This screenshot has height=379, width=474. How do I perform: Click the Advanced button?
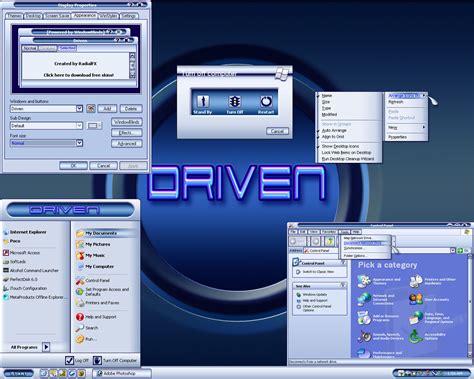click(127, 144)
